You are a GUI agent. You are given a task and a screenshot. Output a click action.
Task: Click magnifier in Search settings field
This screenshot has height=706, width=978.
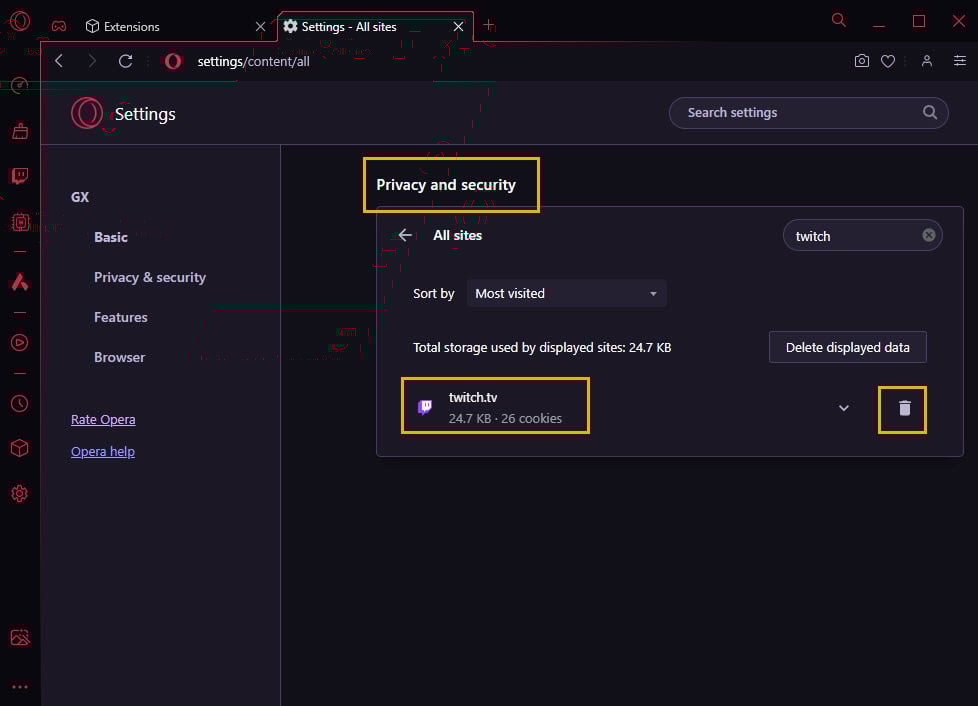pos(929,112)
